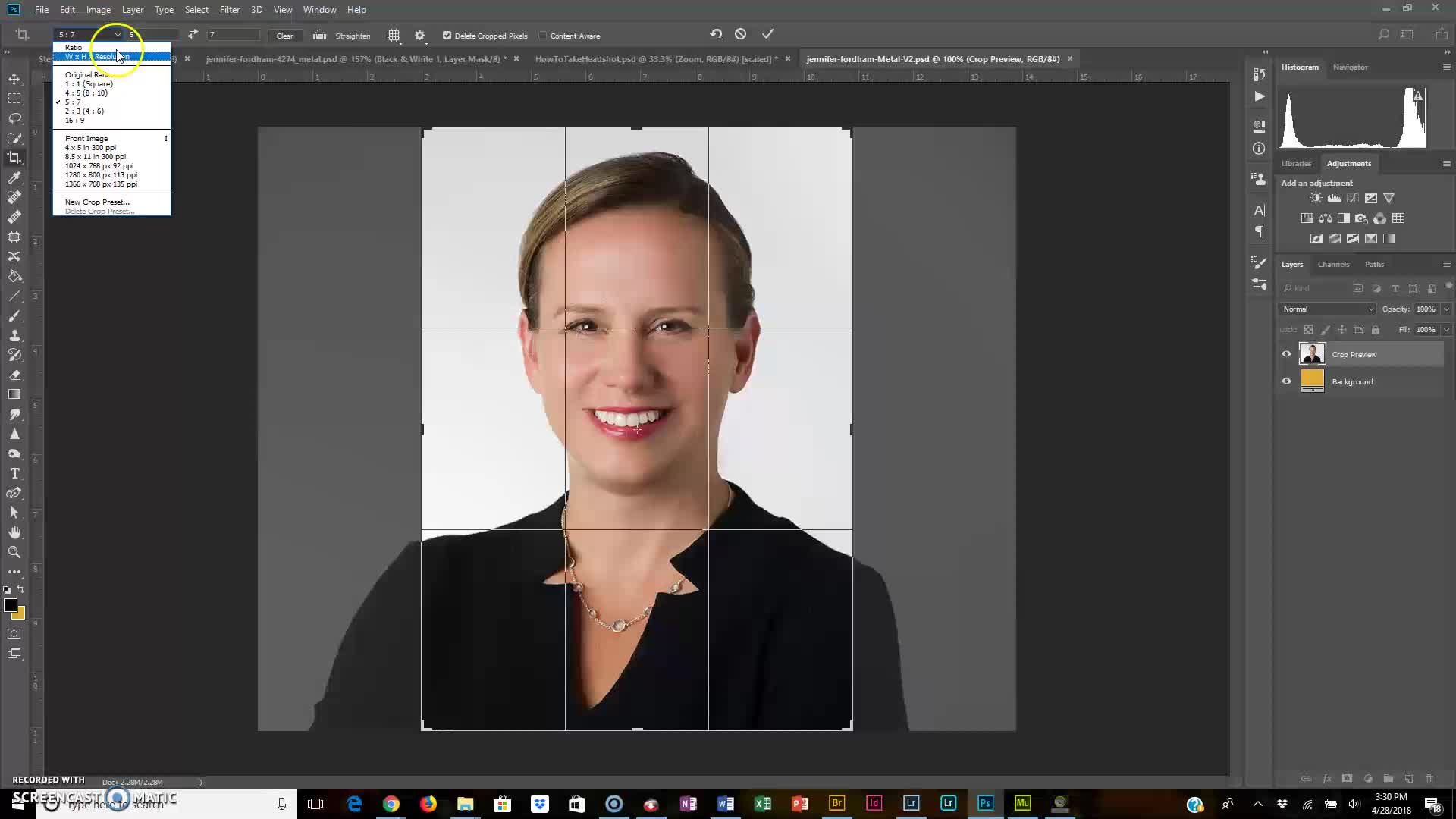The width and height of the screenshot is (1456, 819).
Task: Select the Move tool
Action: pos(14,79)
